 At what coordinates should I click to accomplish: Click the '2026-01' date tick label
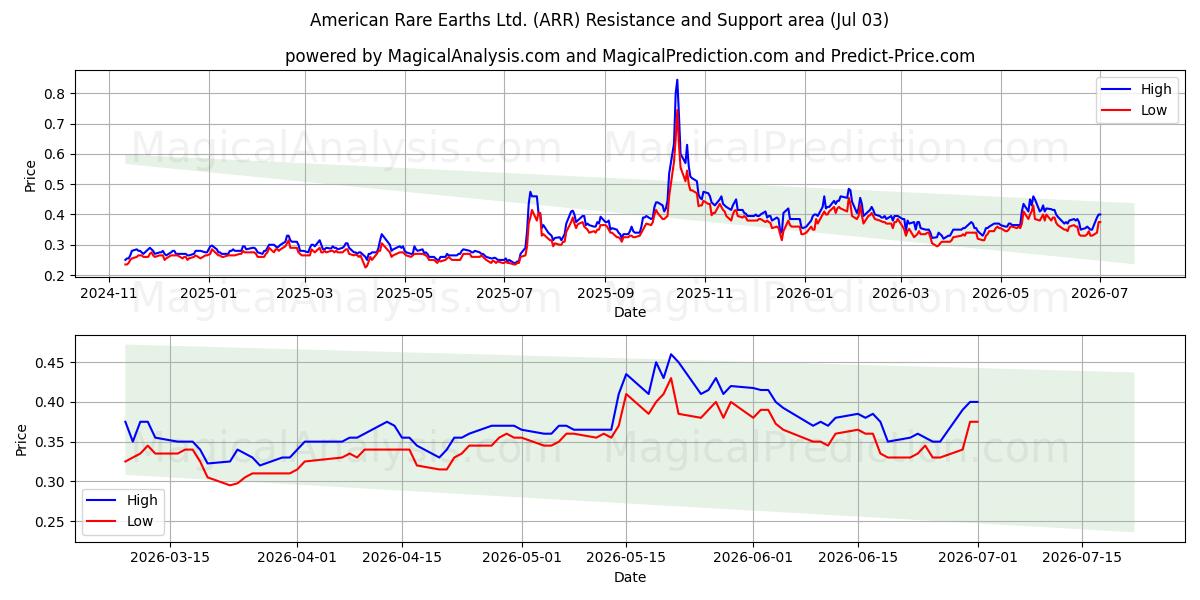804,293
